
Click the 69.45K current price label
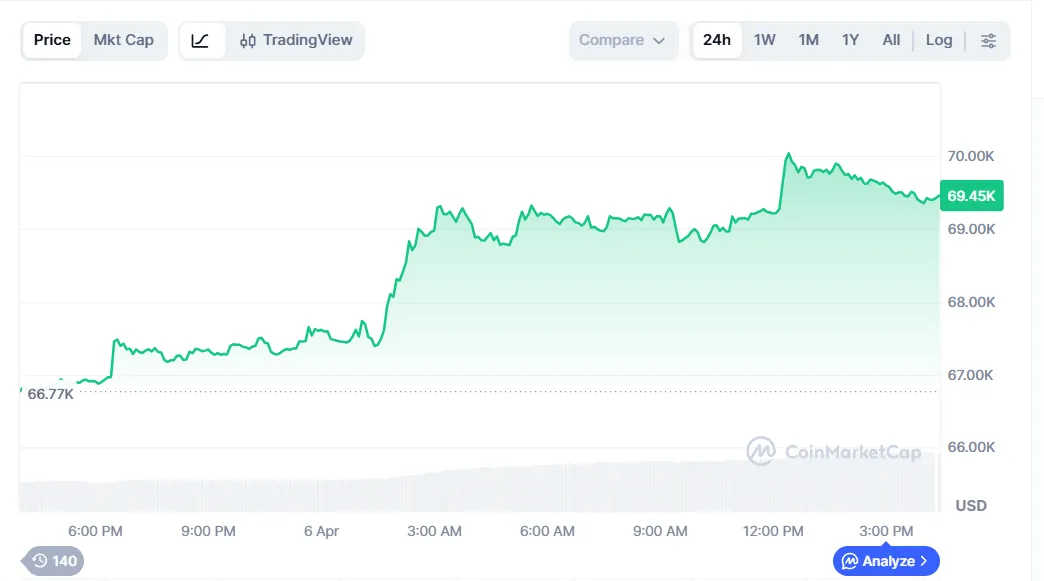click(x=971, y=196)
